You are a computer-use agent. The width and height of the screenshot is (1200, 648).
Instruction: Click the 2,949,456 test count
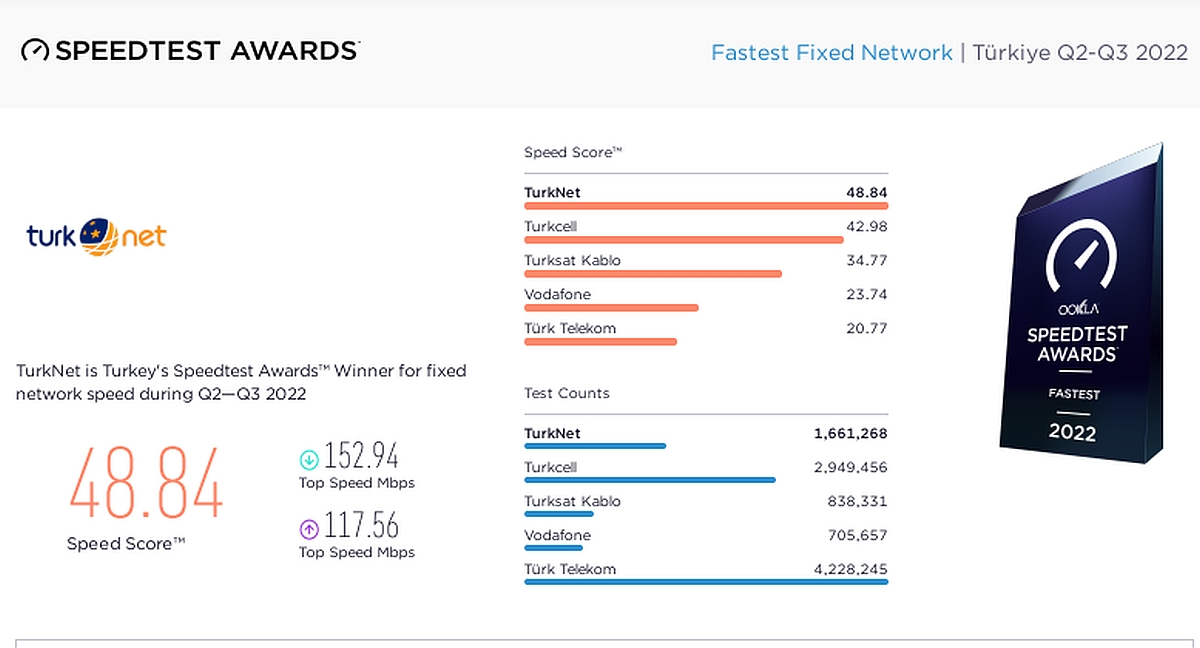(850, 467)
